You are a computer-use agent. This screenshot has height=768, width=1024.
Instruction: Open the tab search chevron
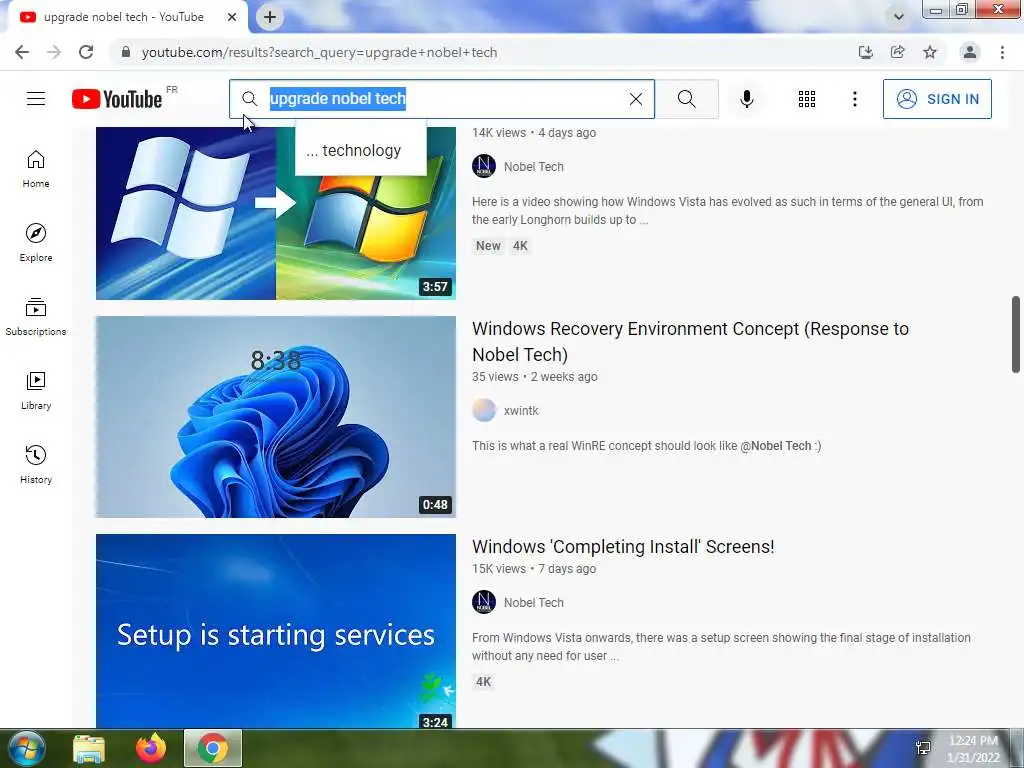(x=899, y=17)
